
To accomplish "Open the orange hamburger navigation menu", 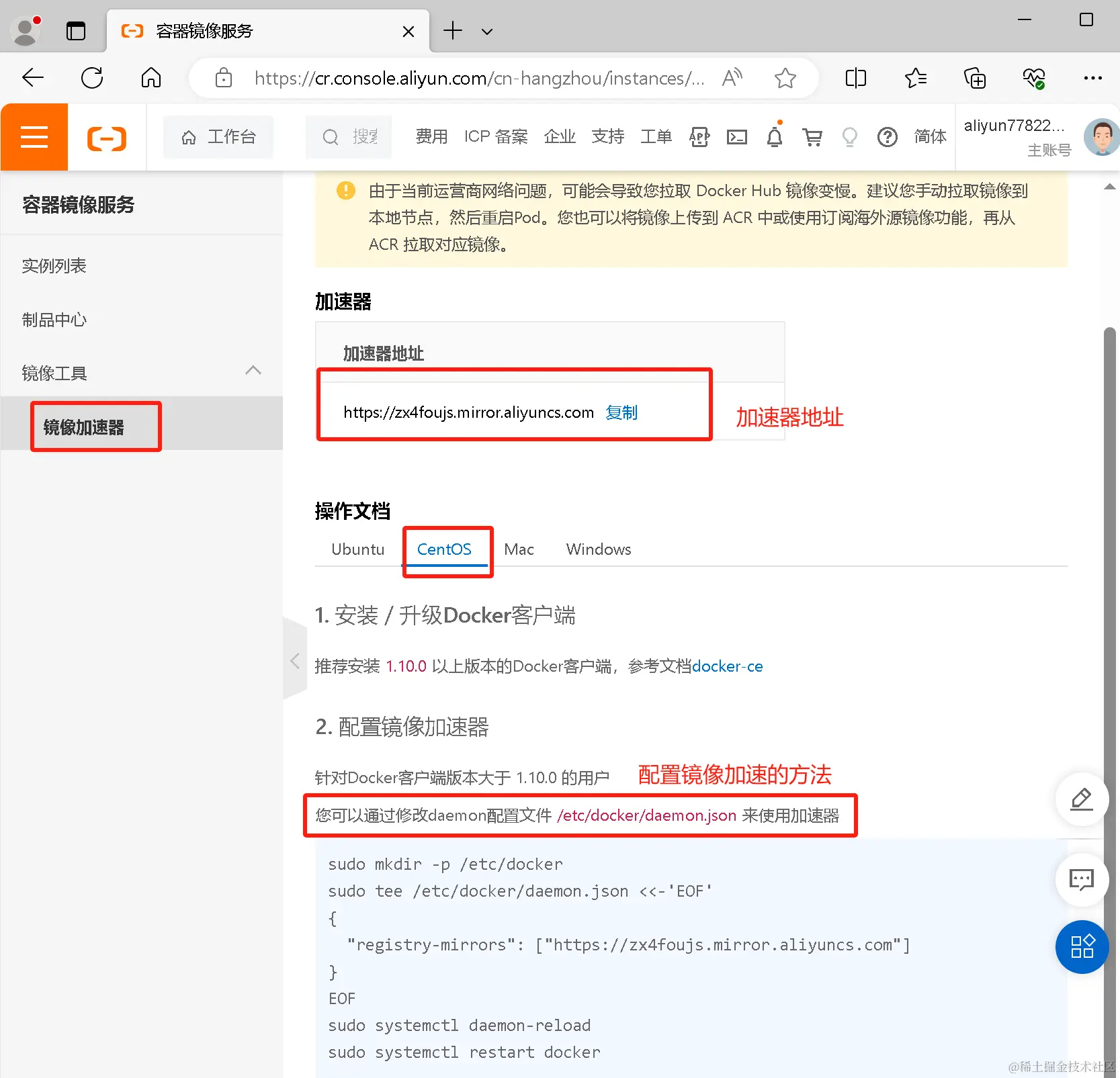I will pos(34,137).
